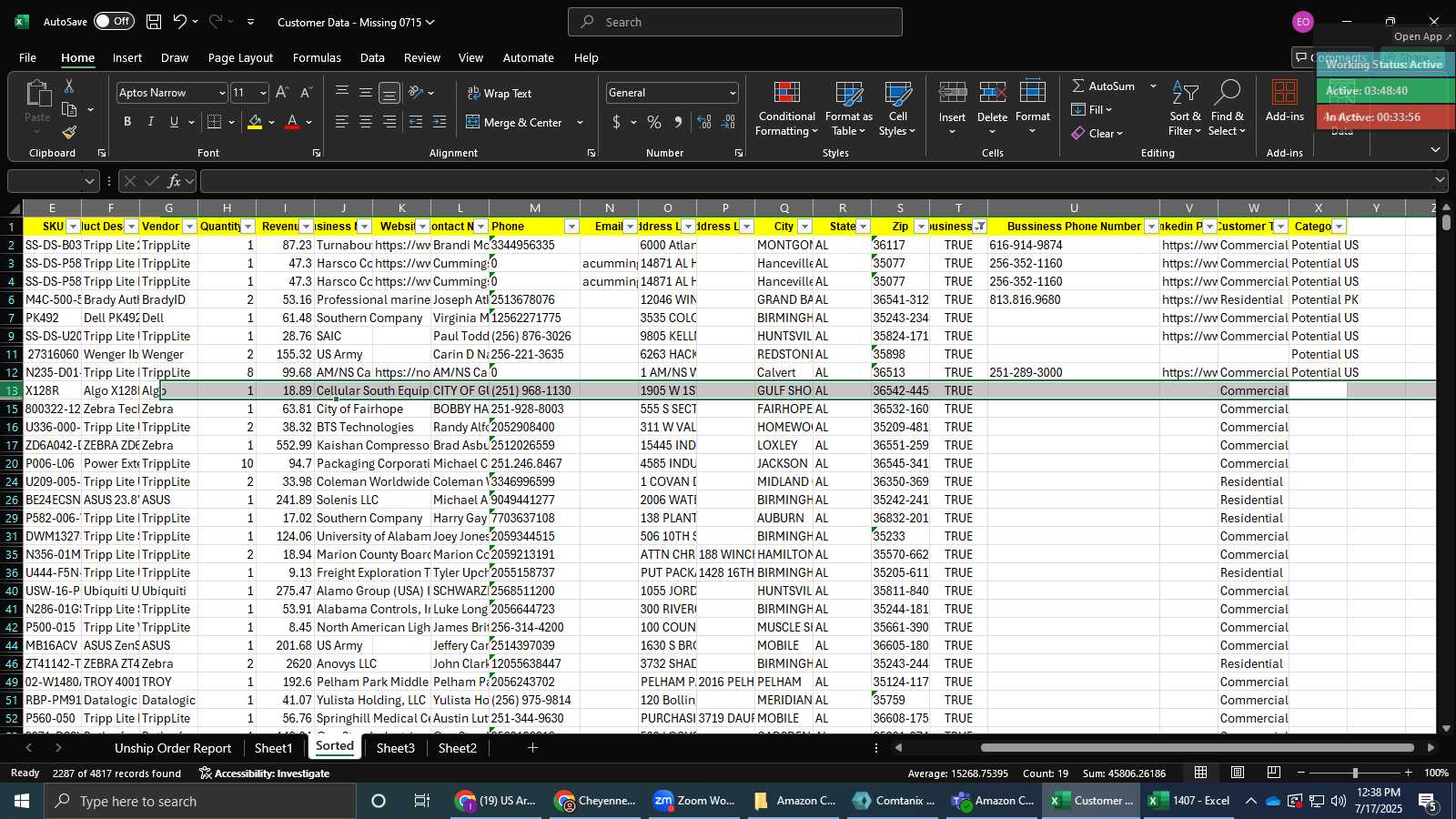Image resolution: width=1456 pixels, height=819 pixels.
Task: Open font name Aptos Narrow dropdown
Action: coord(221,93)
